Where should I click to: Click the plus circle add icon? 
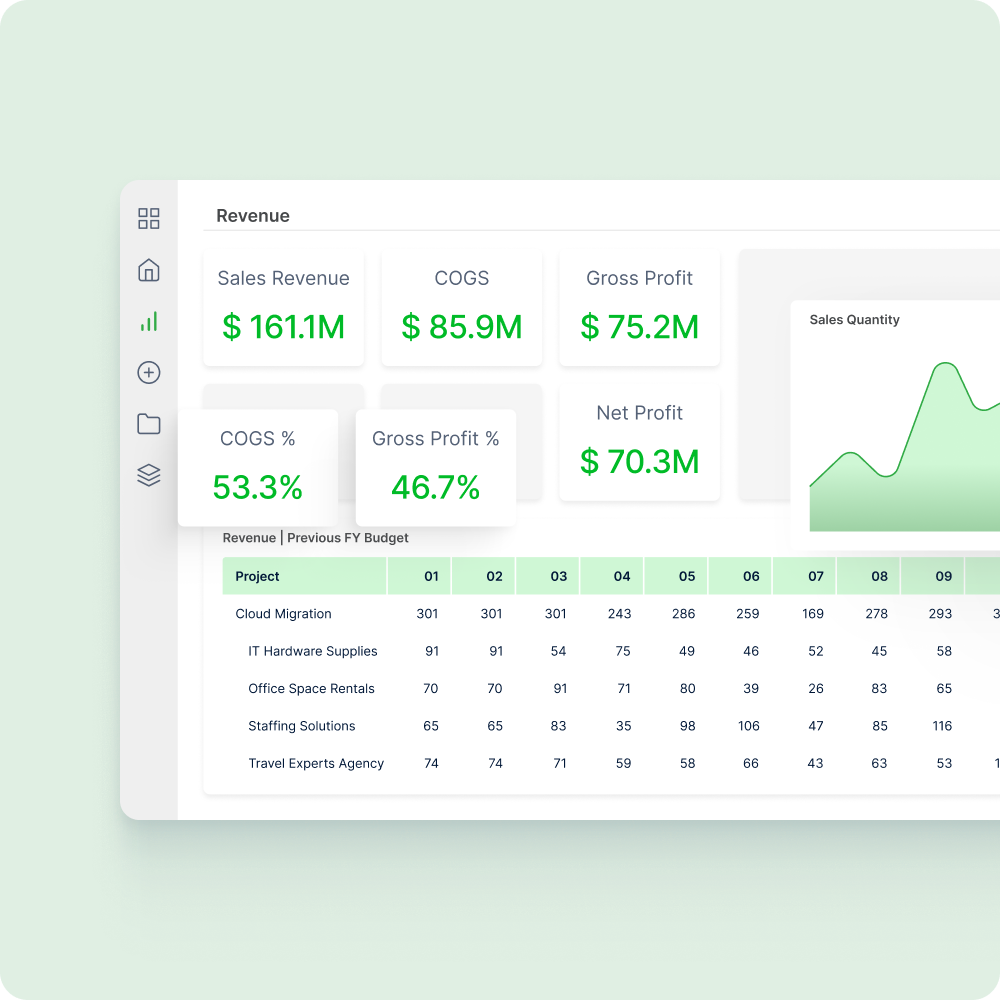pyautogui.click(x=149, y=373)
